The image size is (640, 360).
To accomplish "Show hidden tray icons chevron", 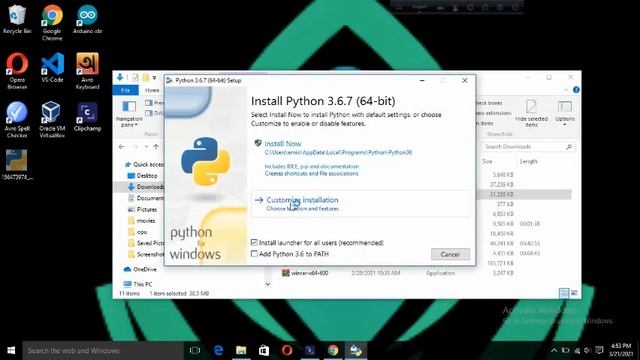I will pos(554,350).
